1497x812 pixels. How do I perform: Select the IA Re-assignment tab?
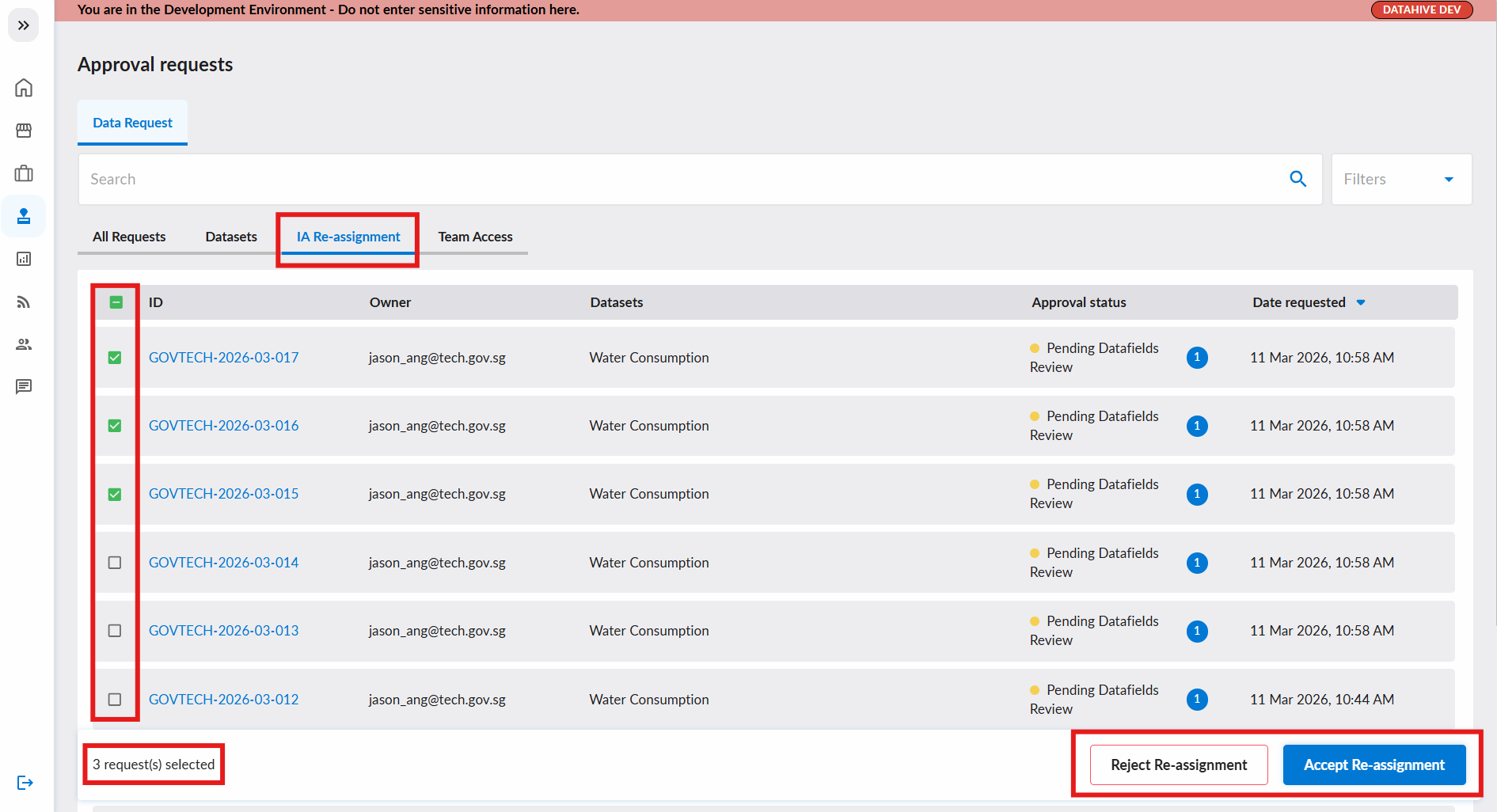[x=348, y=237]
